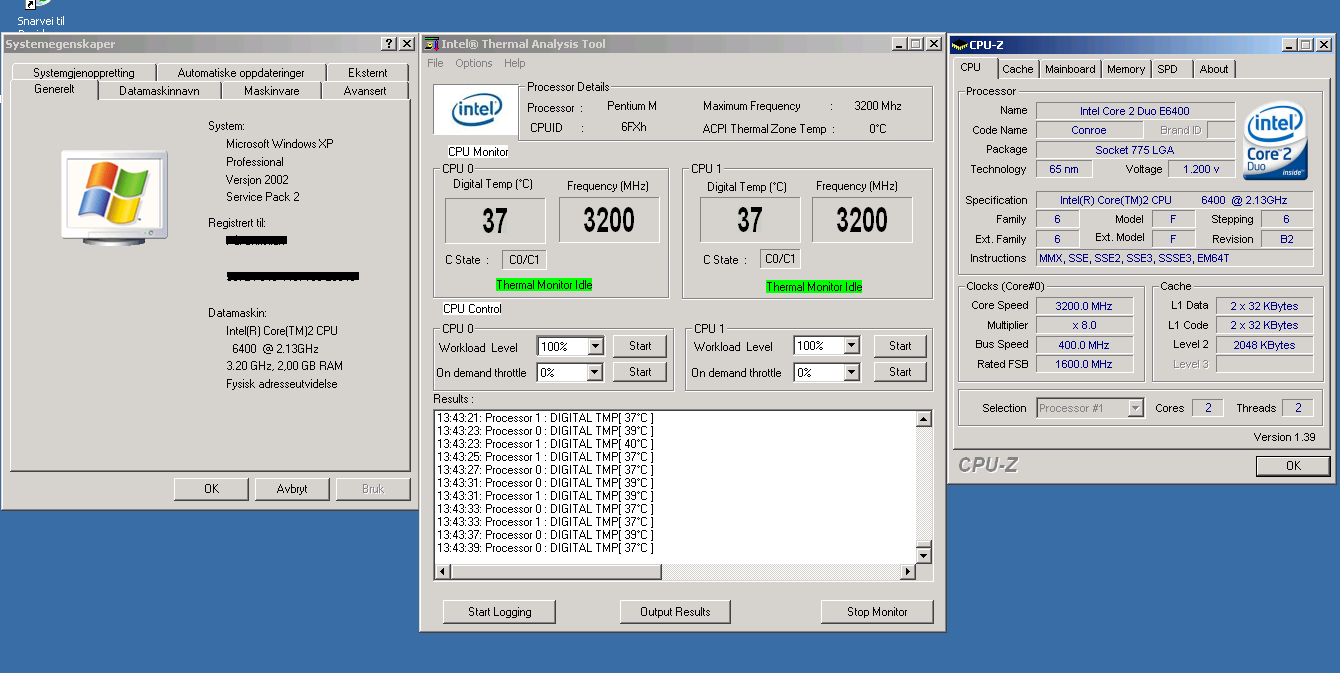1340x673 pixels.
Task: Click the Instructions MMX, SSE list field
Action: coord(1175,258)
